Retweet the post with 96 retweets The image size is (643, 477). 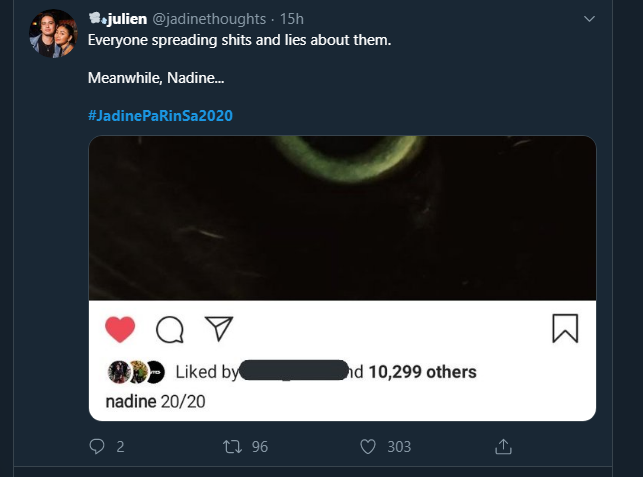[229, 447]
